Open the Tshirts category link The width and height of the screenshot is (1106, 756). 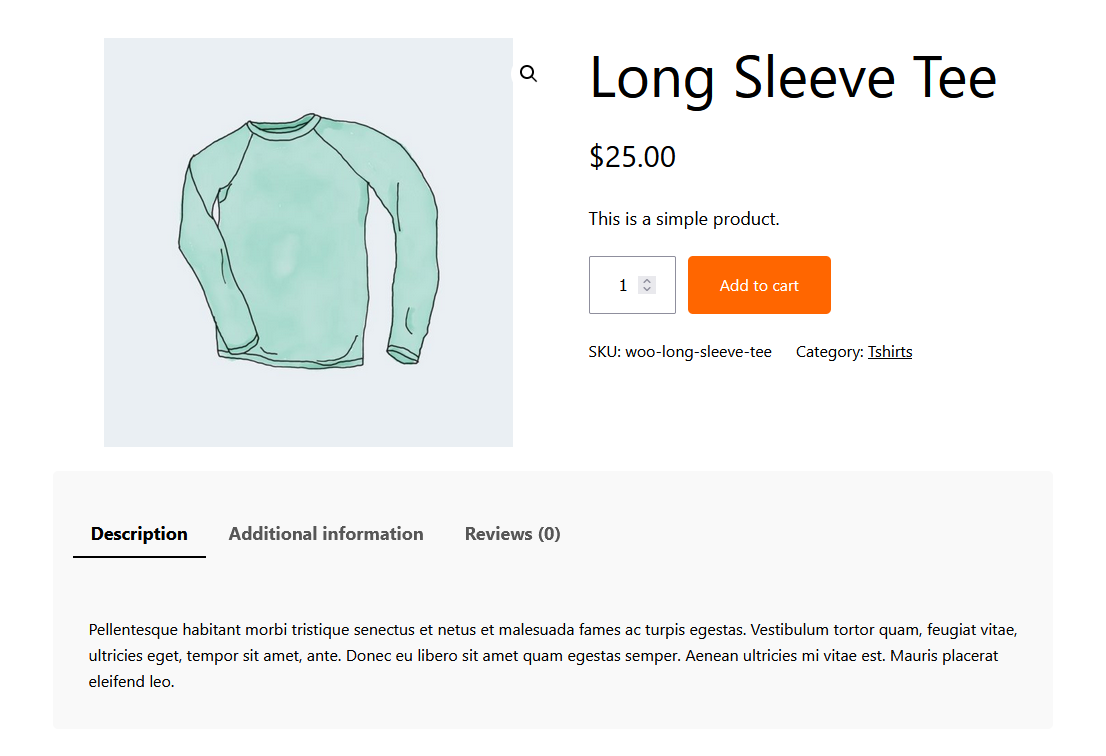pos(890,351)
